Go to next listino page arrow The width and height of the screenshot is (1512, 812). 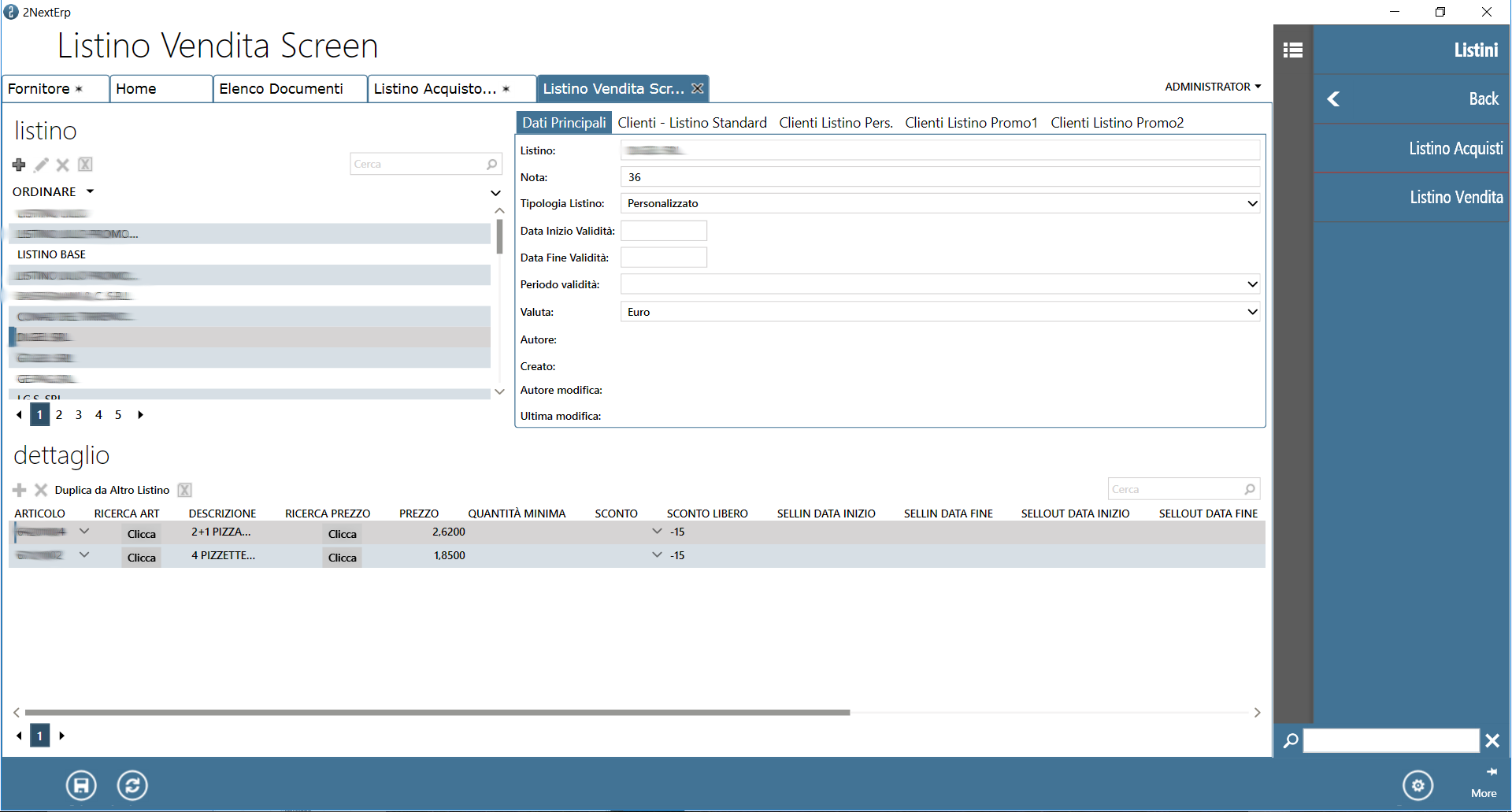point(140,415)
